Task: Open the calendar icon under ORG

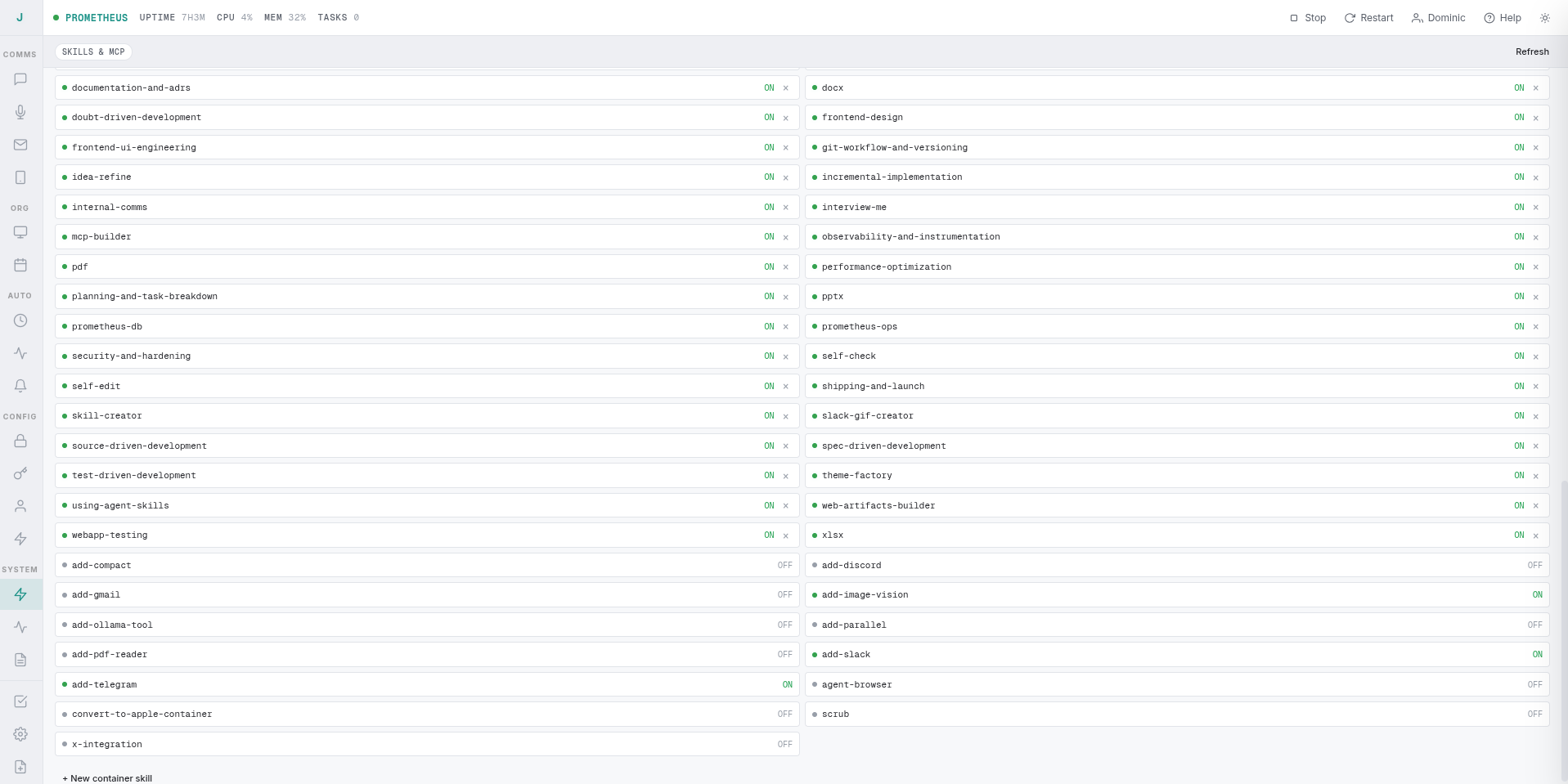Action: click(20, 265)
